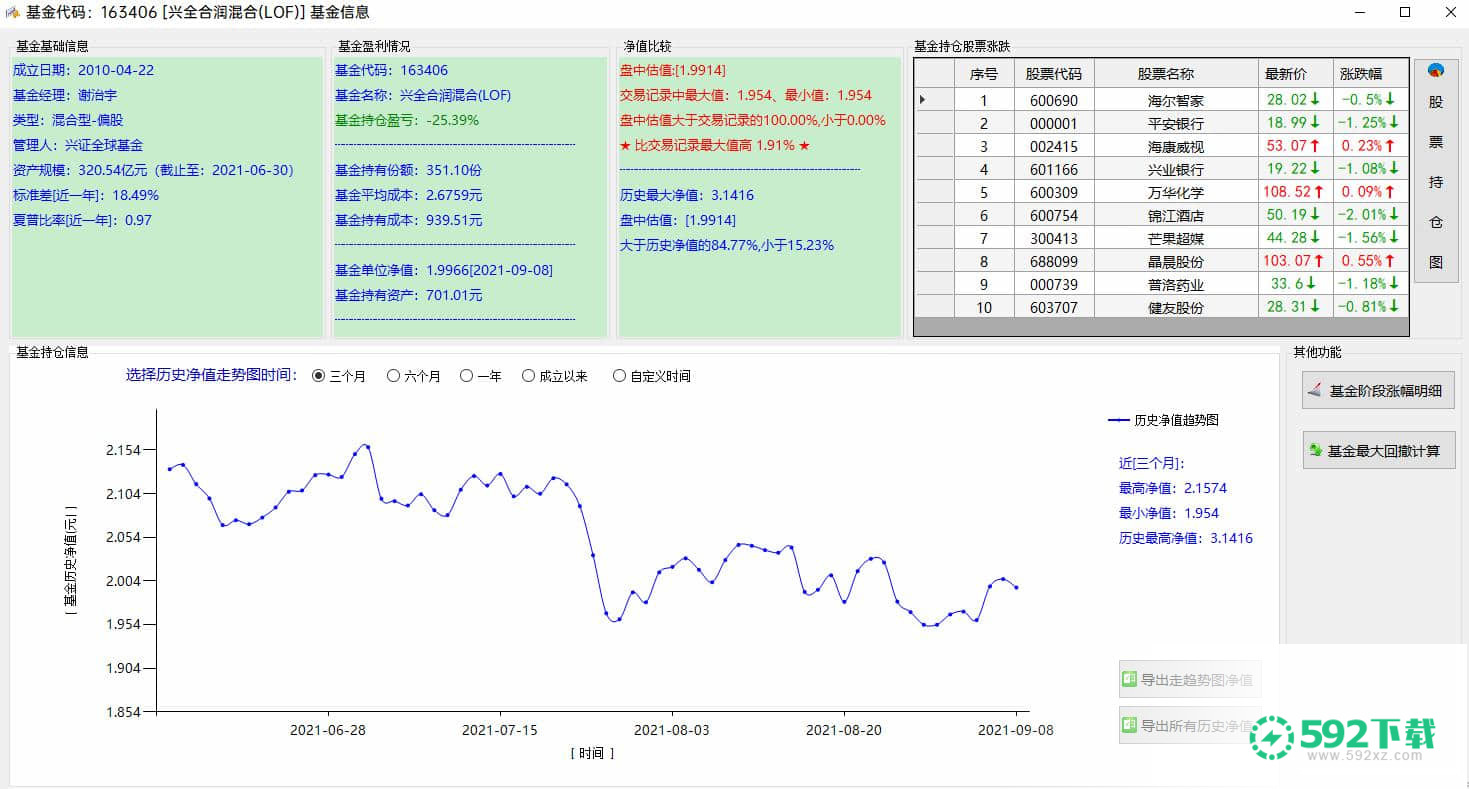This screenshot has height=789, width=1469.
Task: Click 基金持仓盈亏：-25.39% line
Action: coord(407,120)
